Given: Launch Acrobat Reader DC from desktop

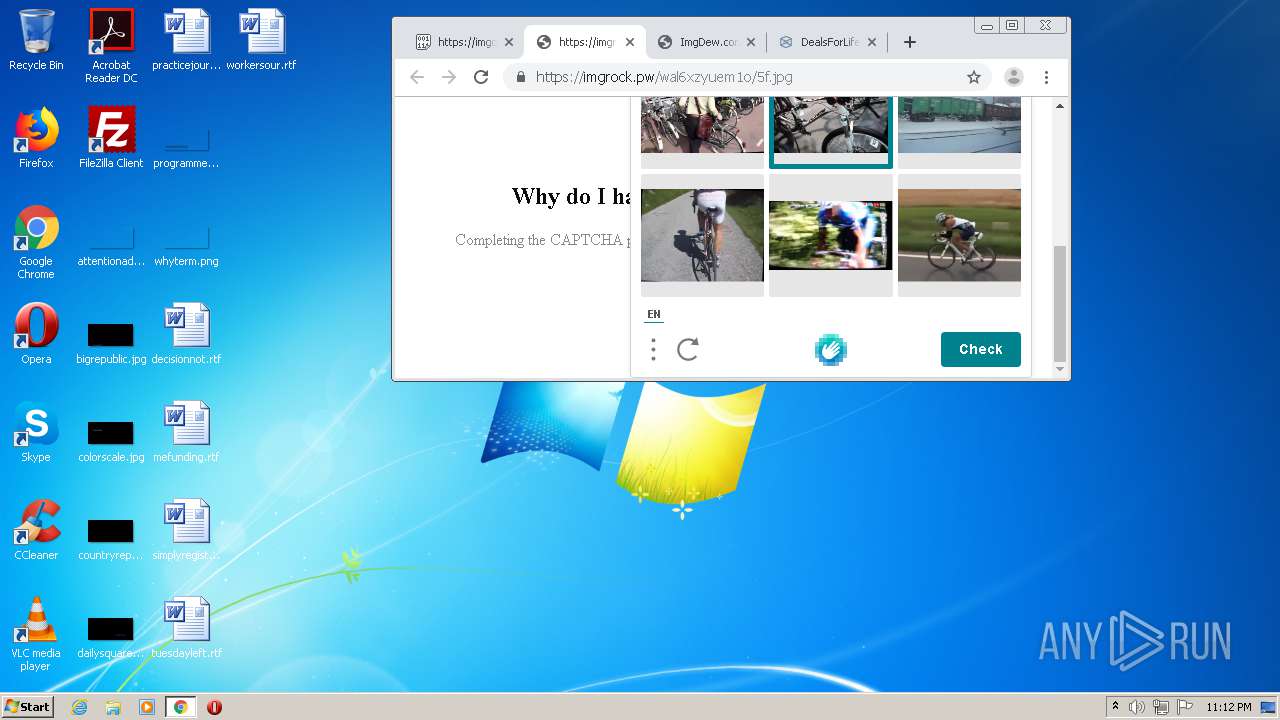Looking at the screenshot, I should coord(111,46).
